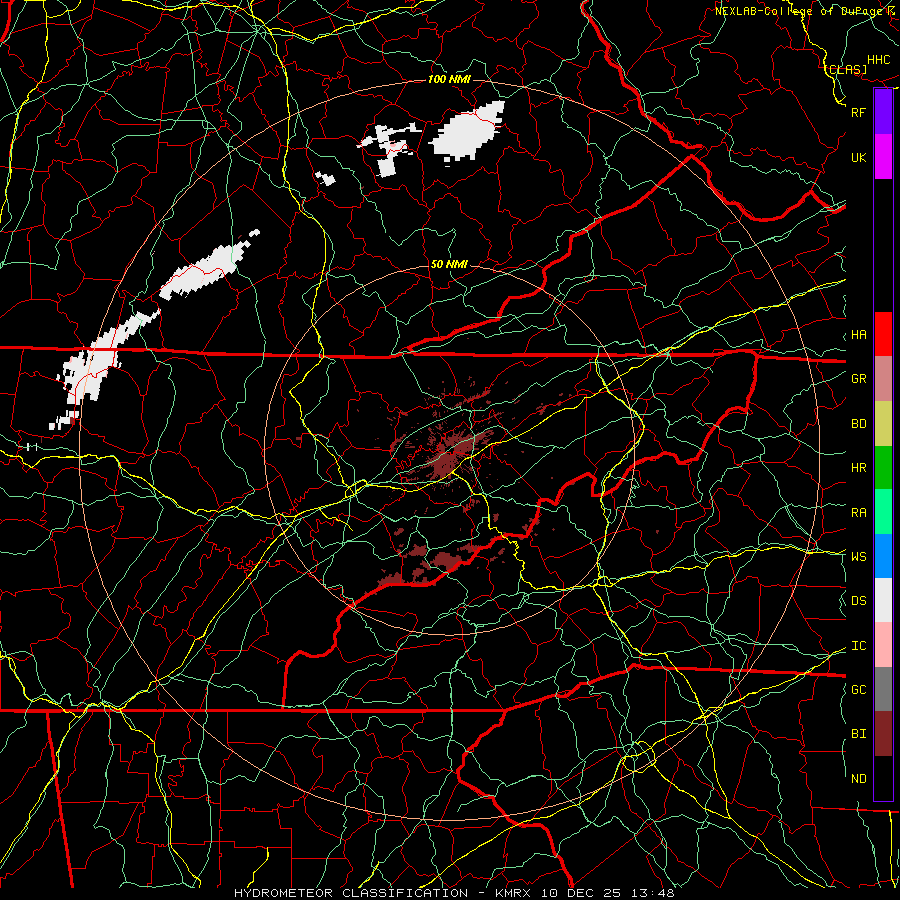Click the dusky pink GR graupel swatch

883,378
